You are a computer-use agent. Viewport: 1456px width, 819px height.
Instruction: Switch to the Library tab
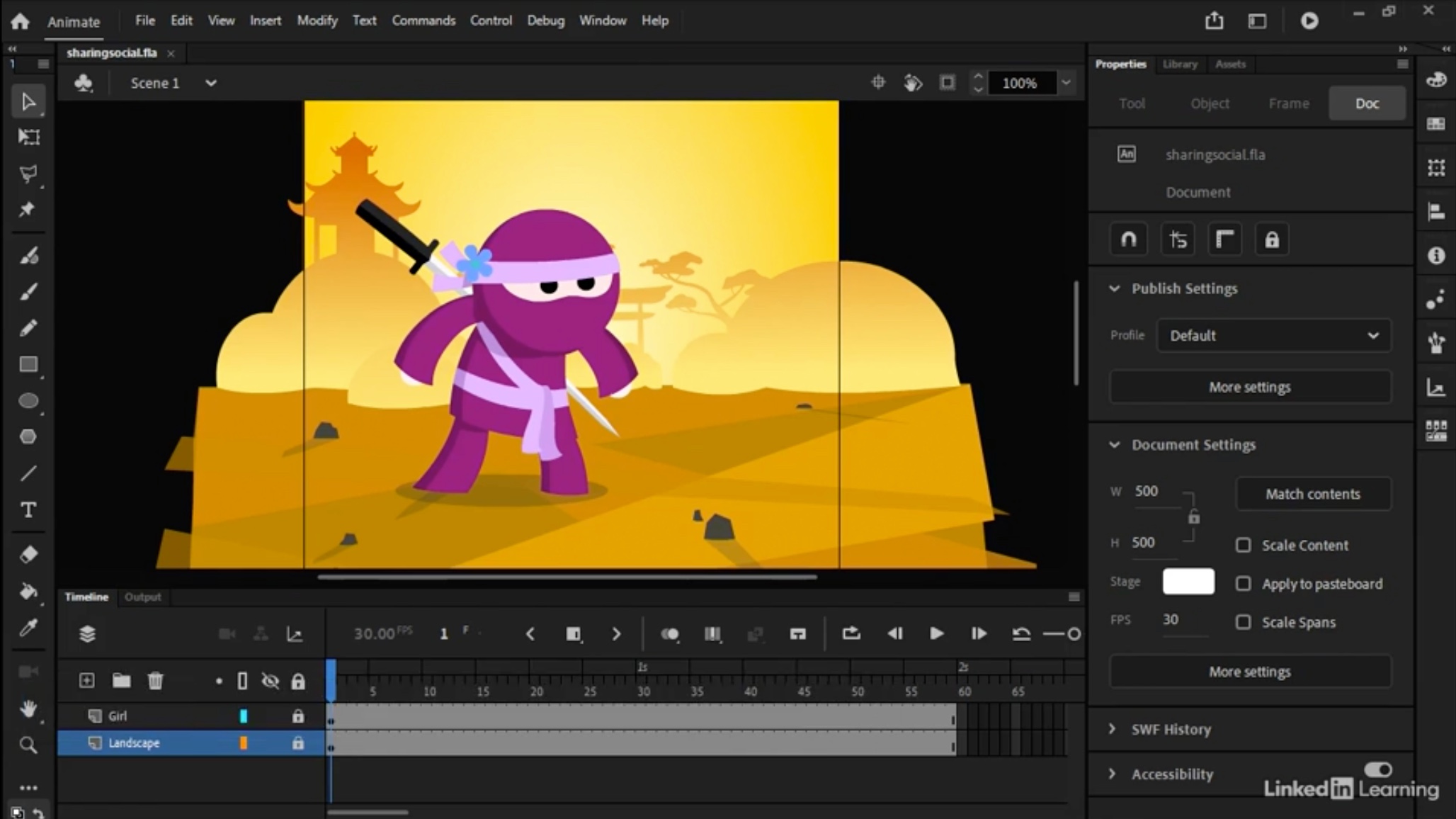(x=1179, y=63)
